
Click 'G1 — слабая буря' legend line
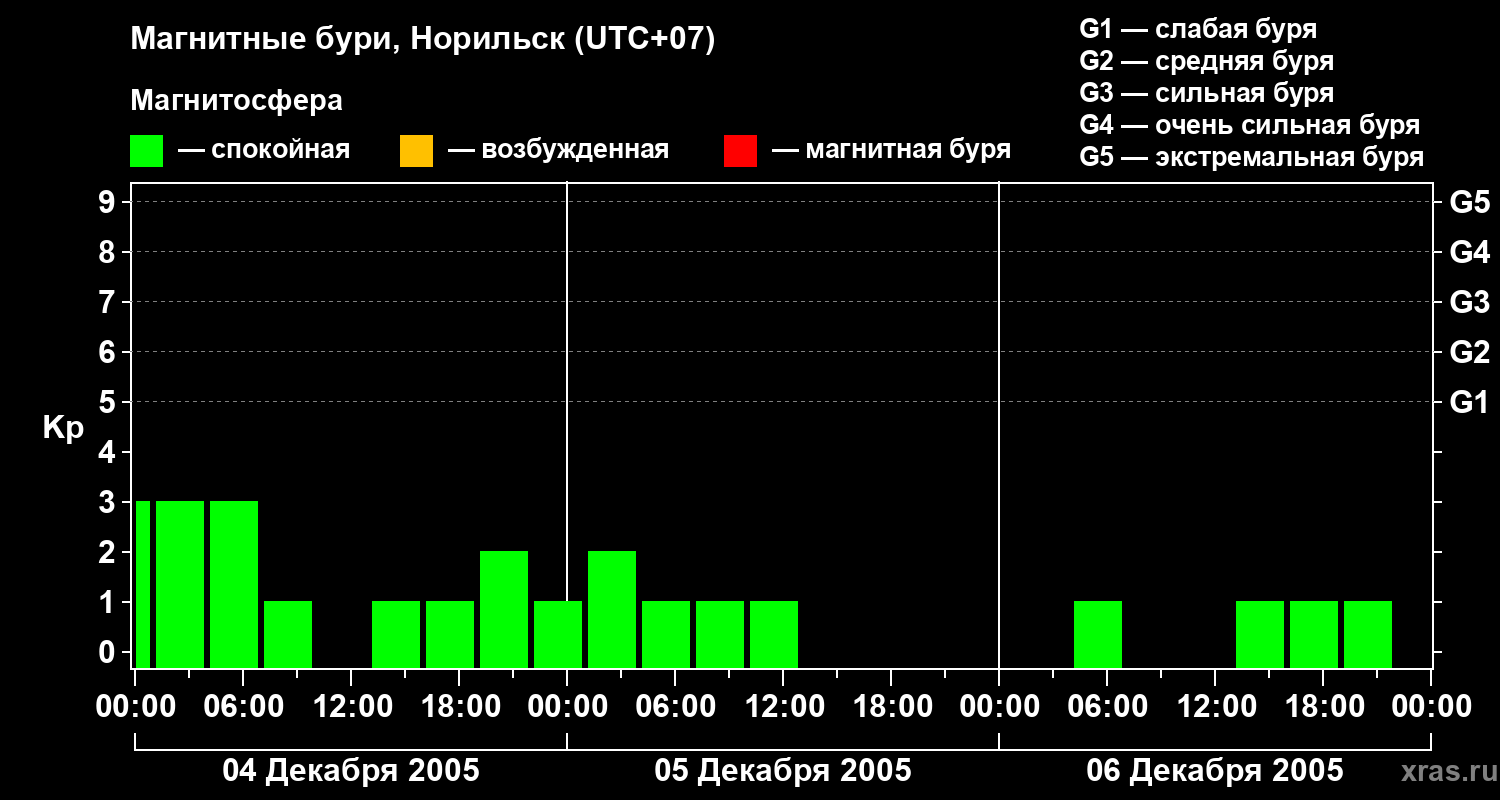pyautogui.click(x=1198, y=29)
